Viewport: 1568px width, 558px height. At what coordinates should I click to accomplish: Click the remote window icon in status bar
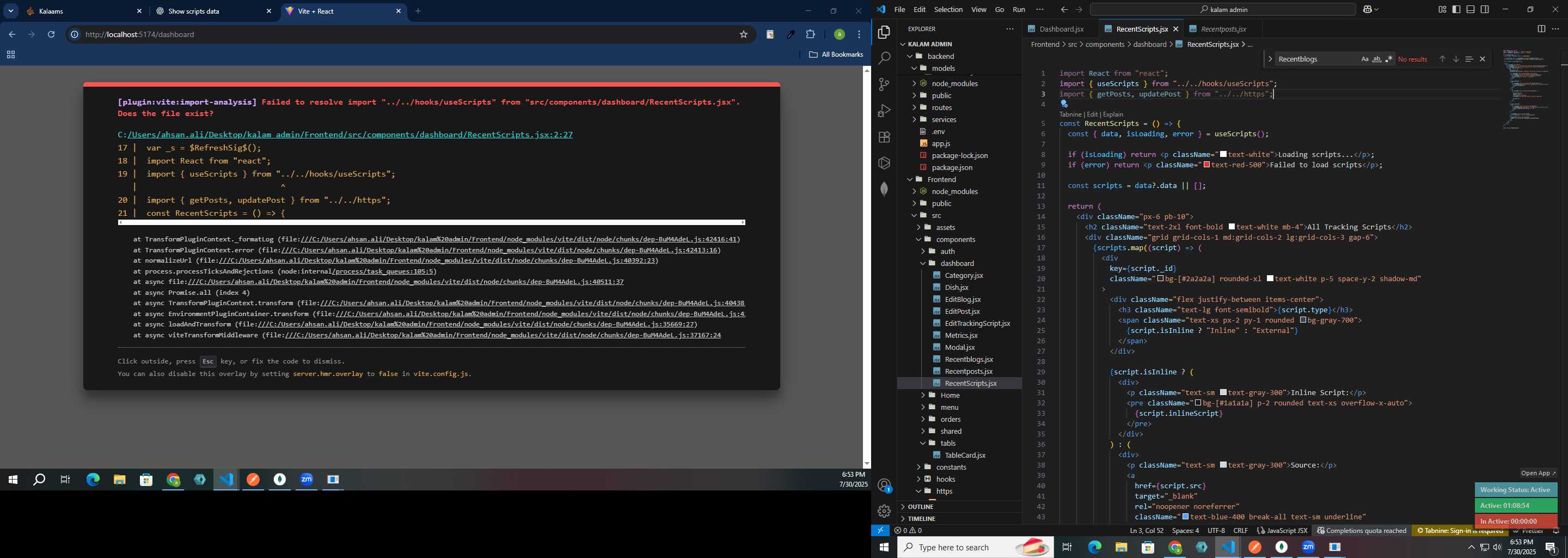(x=880, y=531)
